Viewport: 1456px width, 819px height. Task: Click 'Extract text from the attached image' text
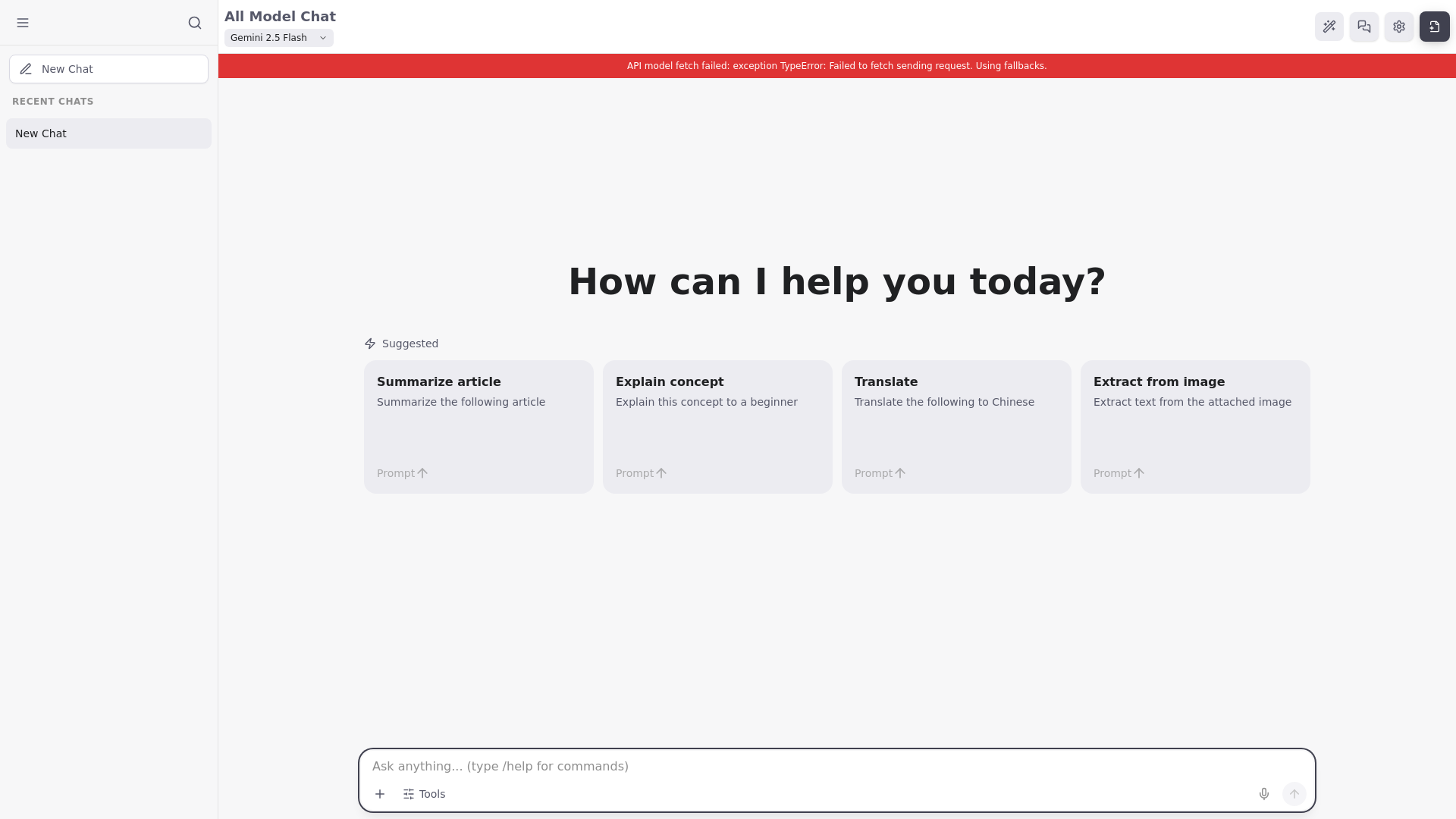[1192, 402]
